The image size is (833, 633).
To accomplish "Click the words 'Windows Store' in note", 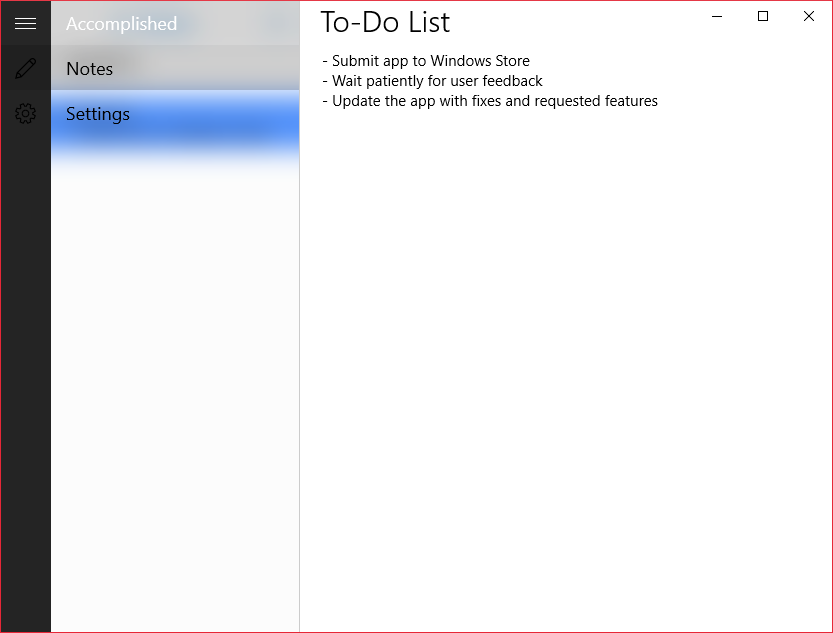I will click(x=480, y=61).
